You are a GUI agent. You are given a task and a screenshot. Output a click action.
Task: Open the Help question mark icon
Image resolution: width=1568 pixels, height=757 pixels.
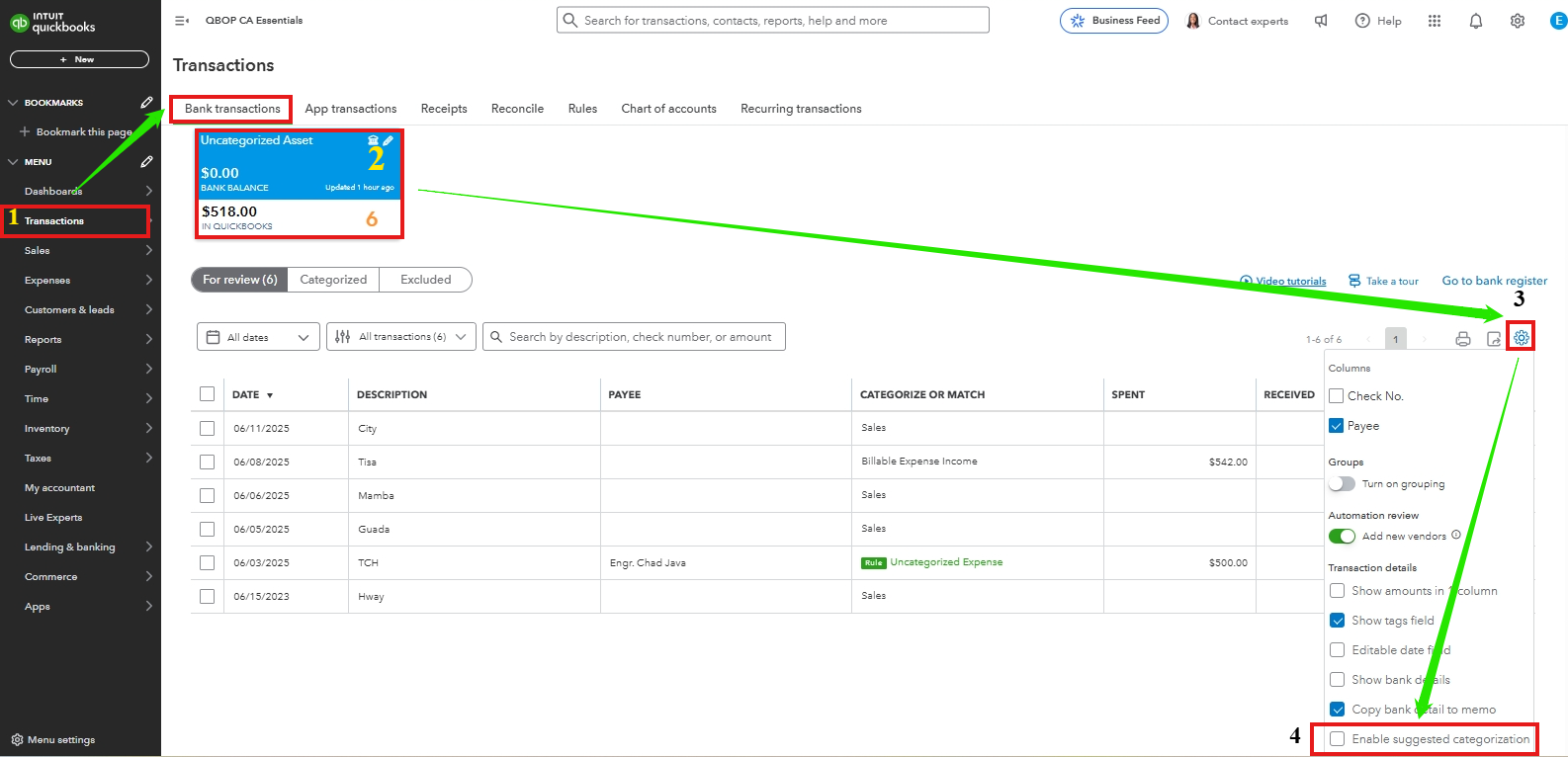(1362, 21)
